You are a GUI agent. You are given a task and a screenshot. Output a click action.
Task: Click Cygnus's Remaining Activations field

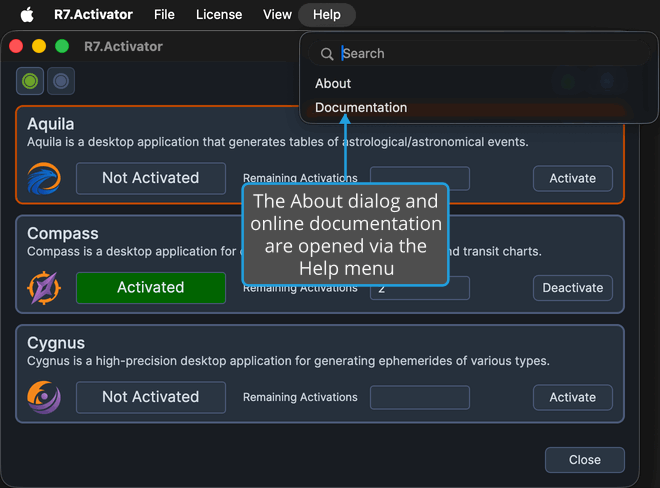(420, 397)
